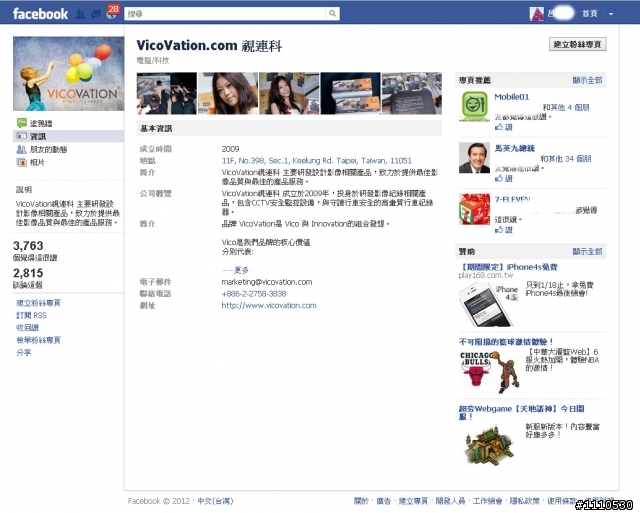
Task: Open the Keelung Rd. Taipei address link
Action: tap(317, 161)
